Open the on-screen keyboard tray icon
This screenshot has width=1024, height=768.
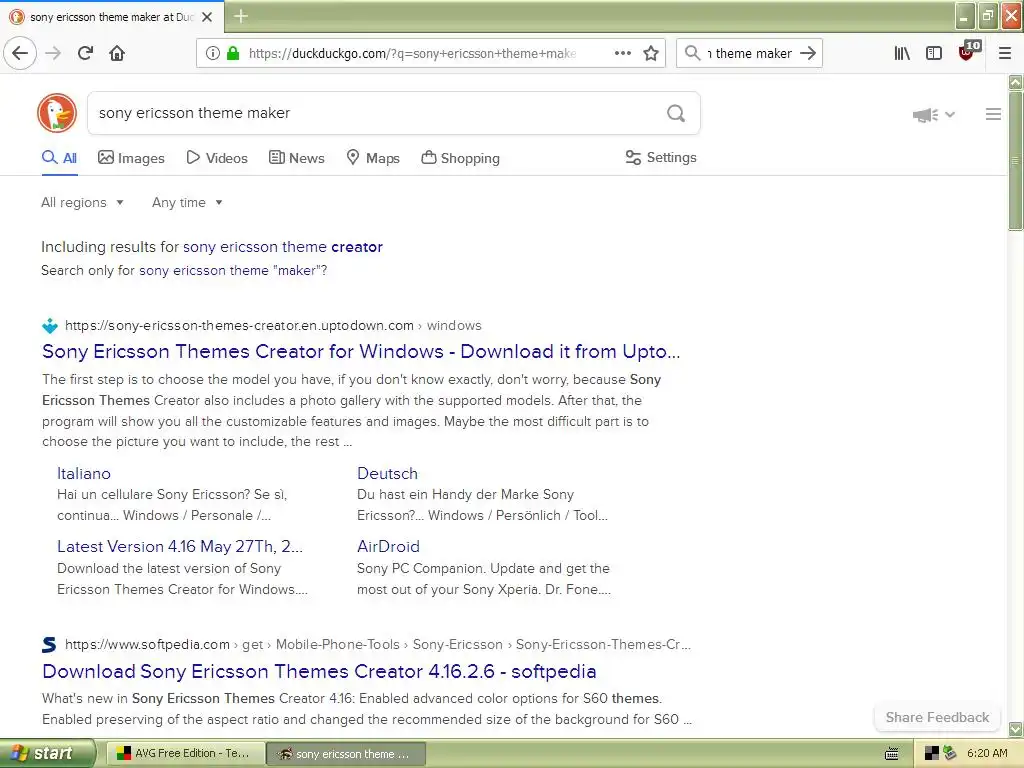point(891,754)
